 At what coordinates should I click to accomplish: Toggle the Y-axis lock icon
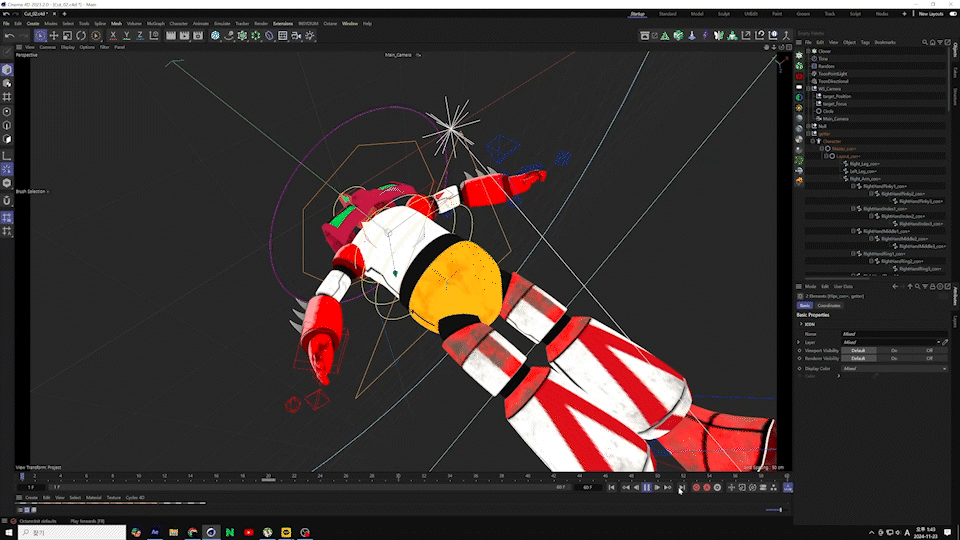coord(127,36)
